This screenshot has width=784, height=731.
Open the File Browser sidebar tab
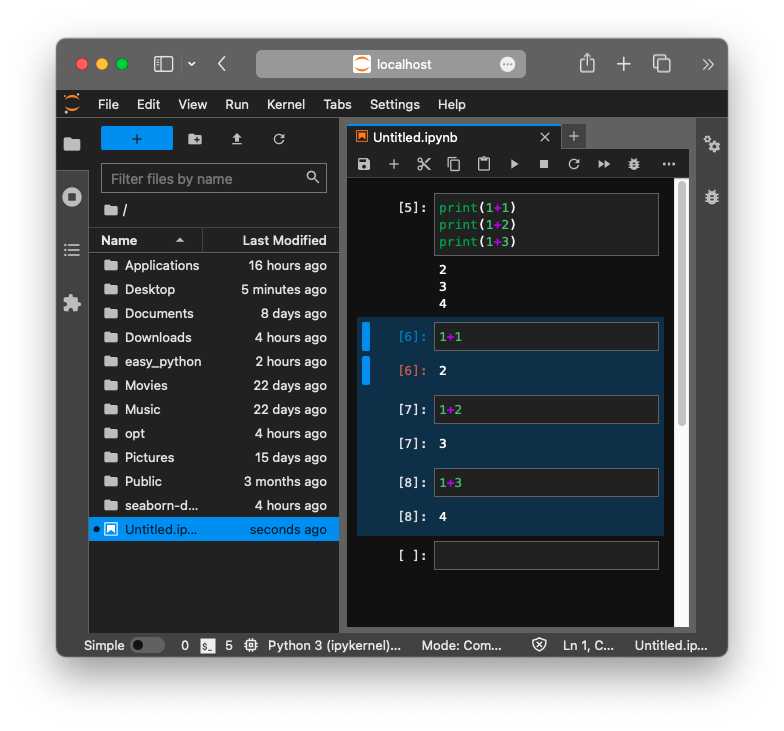[72, 144]
